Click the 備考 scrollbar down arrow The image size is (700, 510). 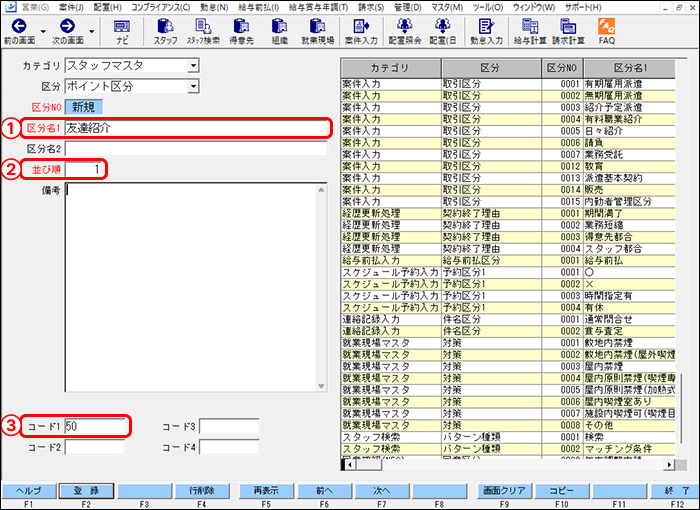pyautogui.click(x=321, y=386)
